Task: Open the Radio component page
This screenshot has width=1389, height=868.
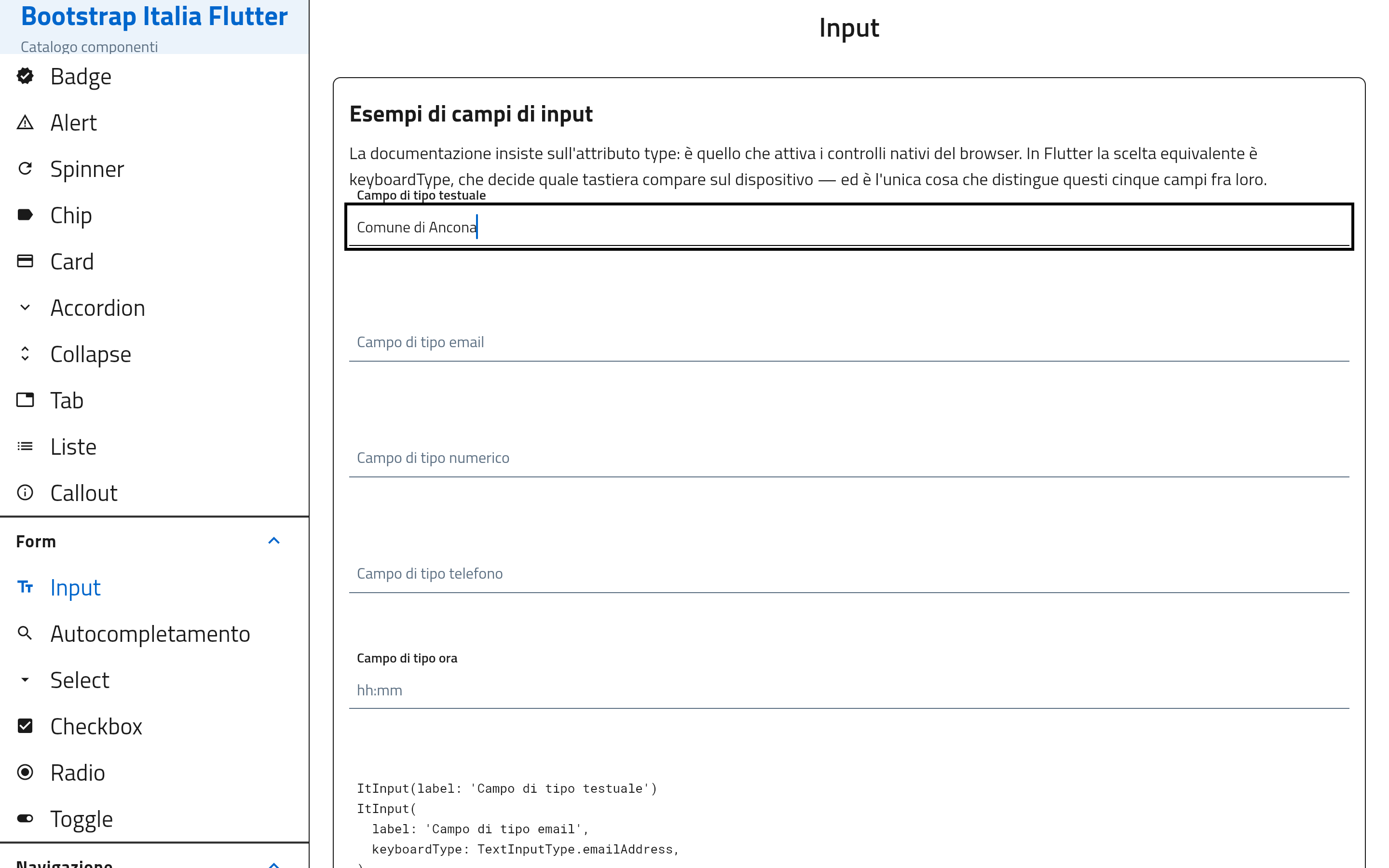Action: click(154, 773)
